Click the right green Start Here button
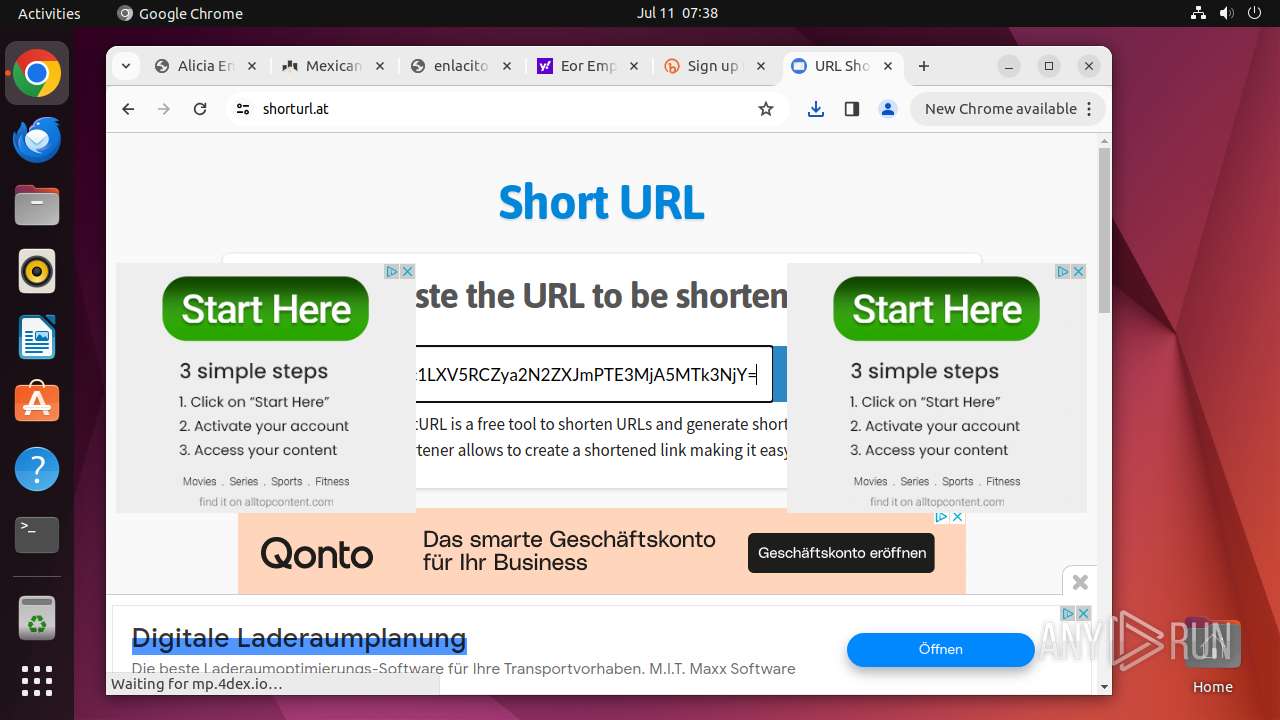 (x=936, y=309)
